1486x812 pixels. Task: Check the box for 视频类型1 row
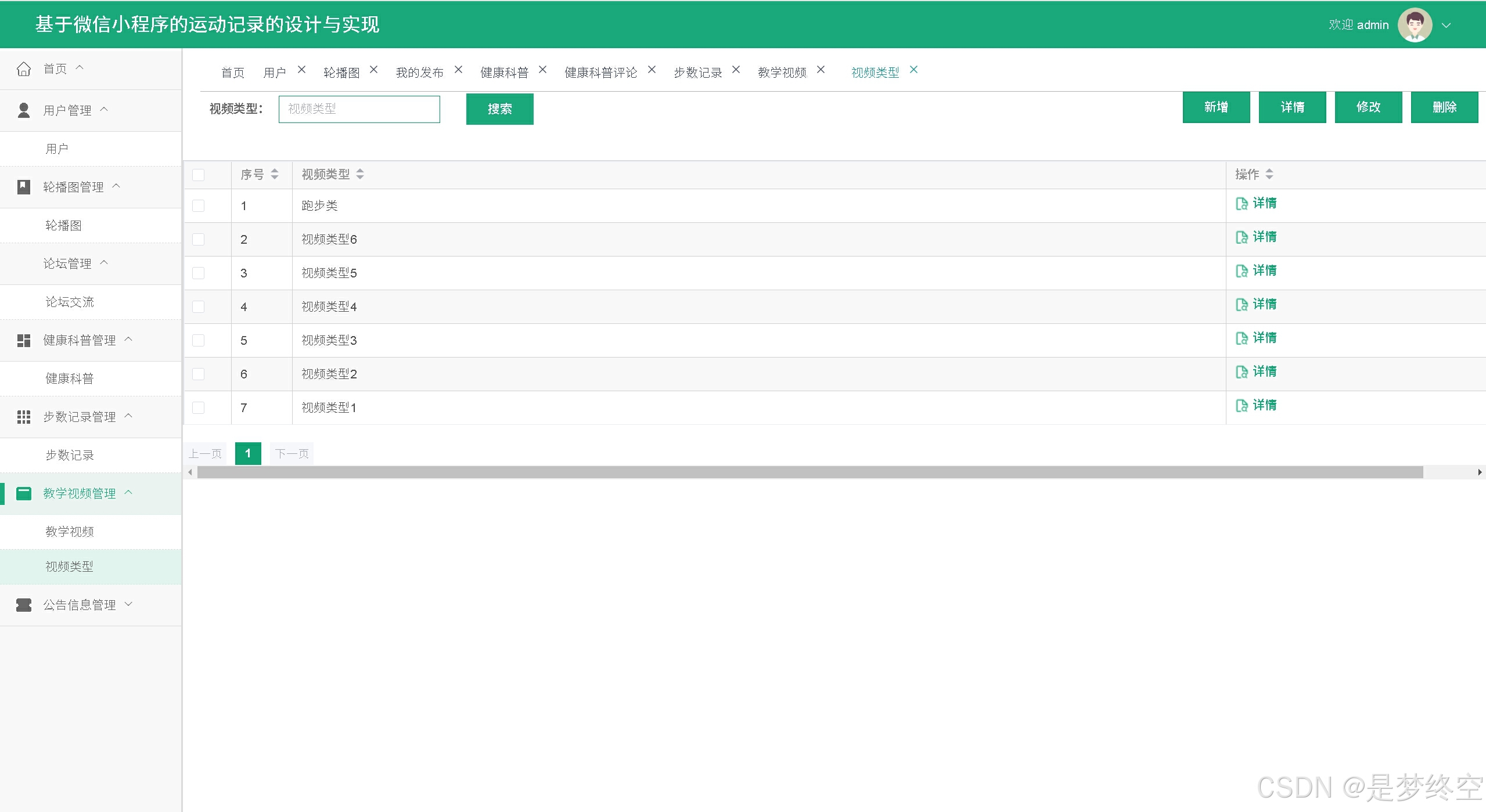tap(199, 408)
